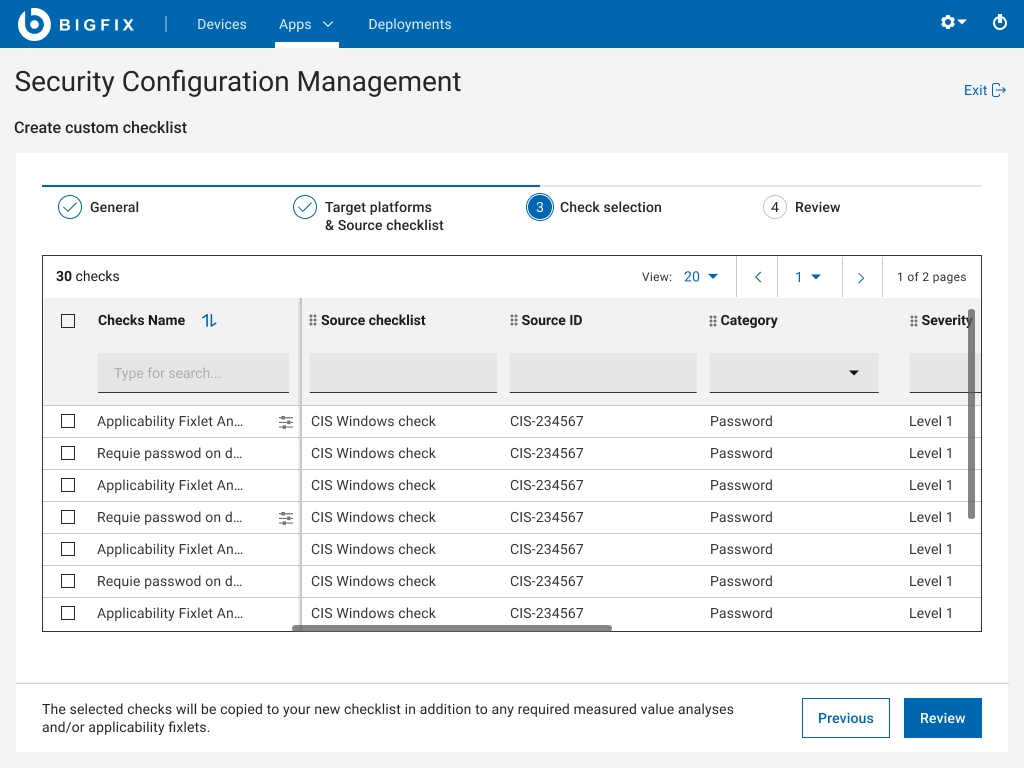The width and height of the screenshot is (1024, 768).
Task: Go to previous page arrow
Action: click(758, 277)
